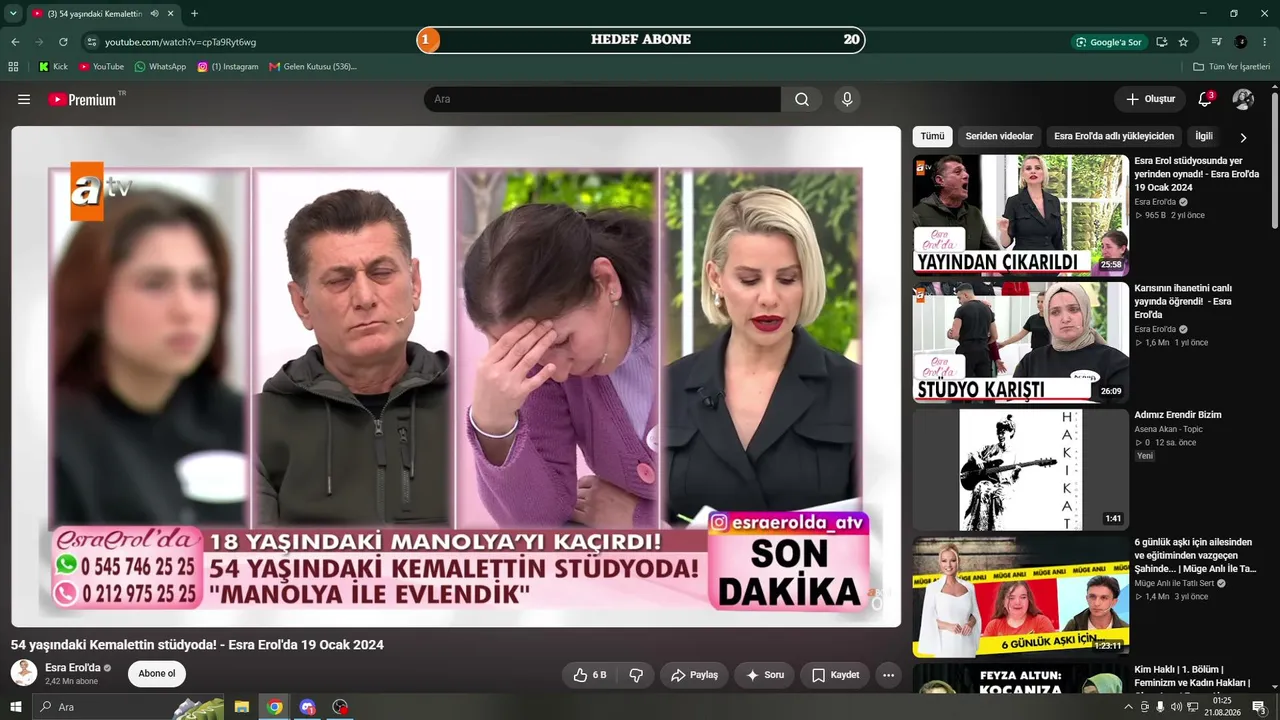Viewport: 1280px width, 720px height.
Task: Go back to the previous page
Action: (15, 42)
